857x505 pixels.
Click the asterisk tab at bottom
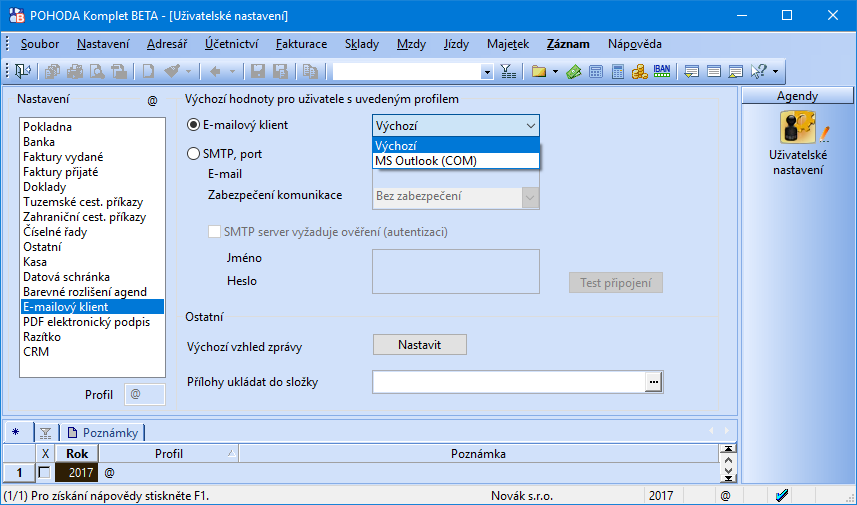[x=16, y=433]
